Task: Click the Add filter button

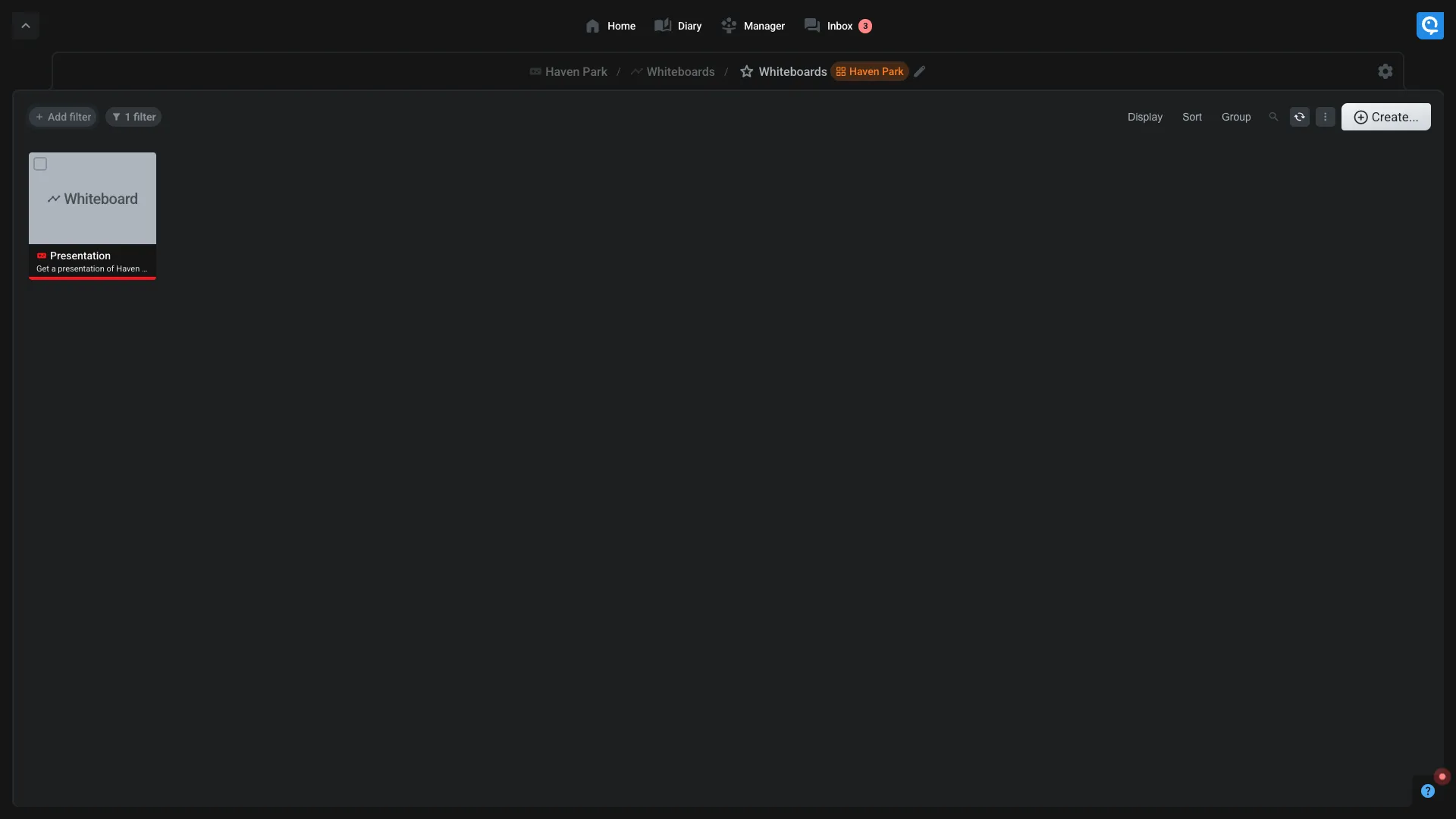Action: click(63, 117)
